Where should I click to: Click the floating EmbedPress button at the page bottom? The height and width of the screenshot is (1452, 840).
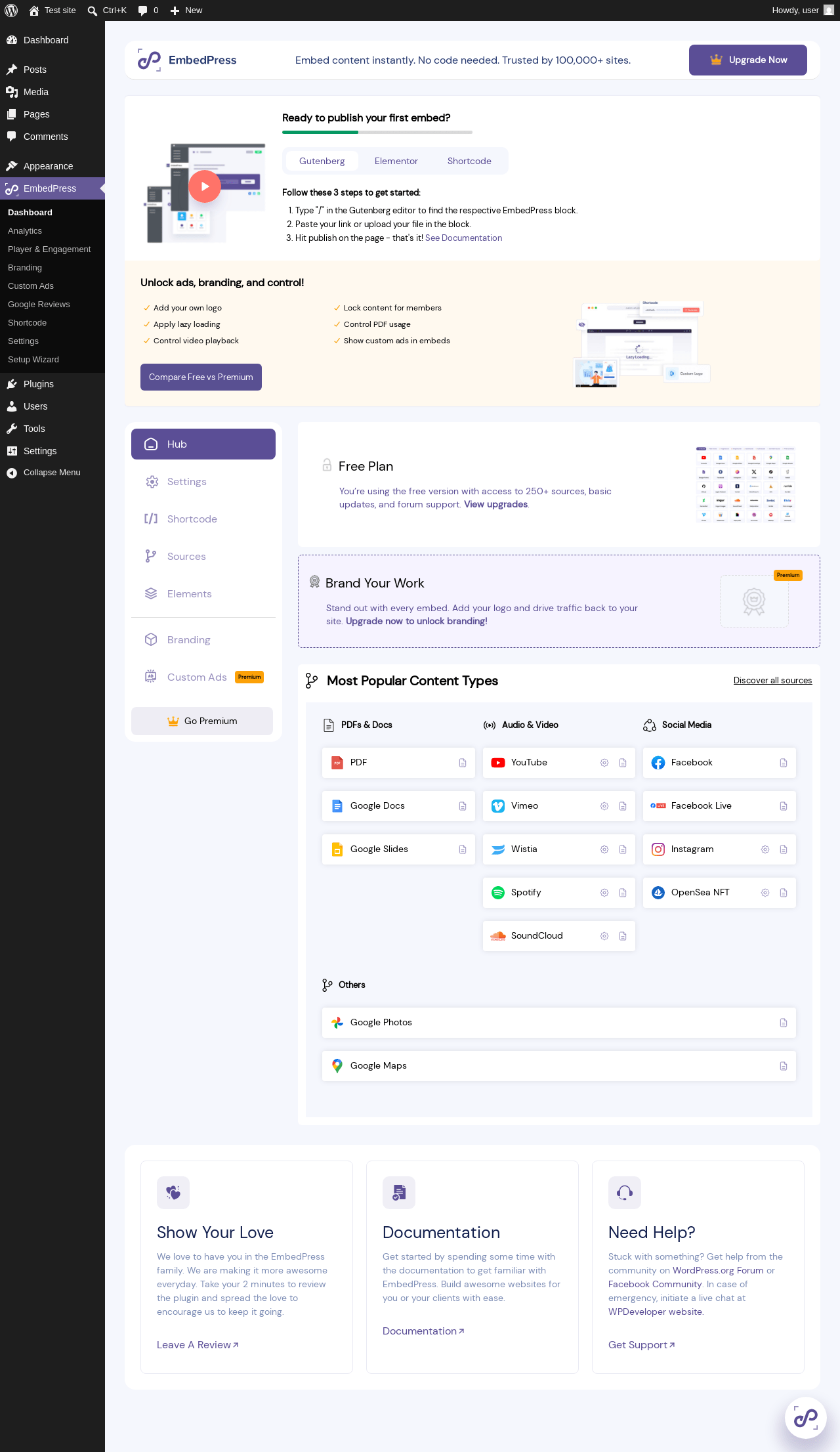click(806, 1418)
